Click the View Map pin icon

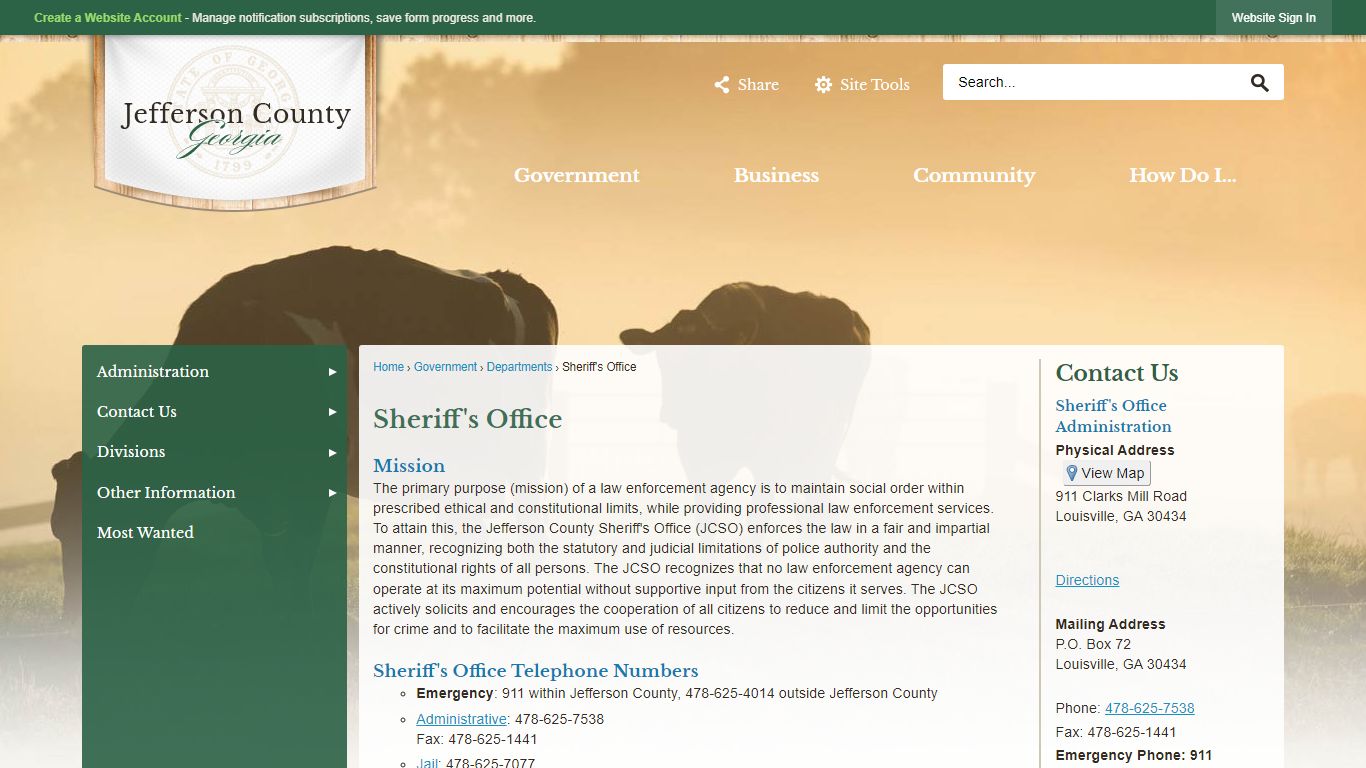coord(1072,473)
